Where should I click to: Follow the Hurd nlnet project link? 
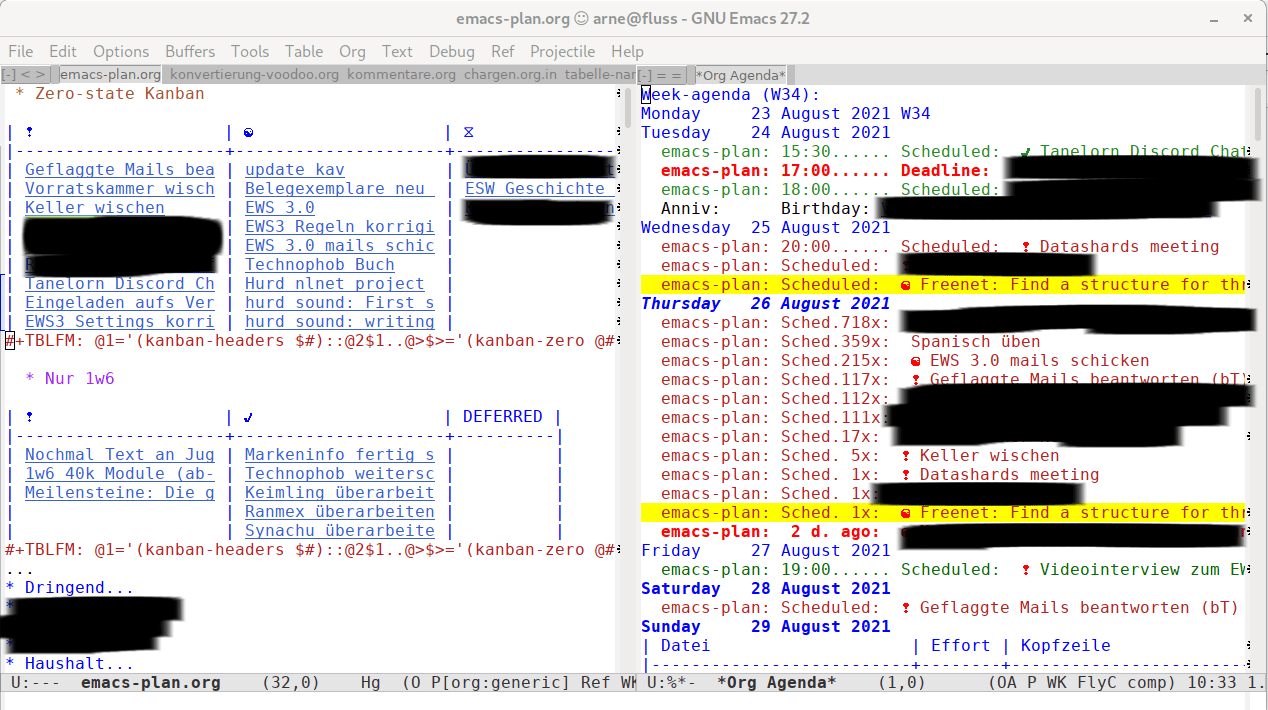click(x=334, y=284)
